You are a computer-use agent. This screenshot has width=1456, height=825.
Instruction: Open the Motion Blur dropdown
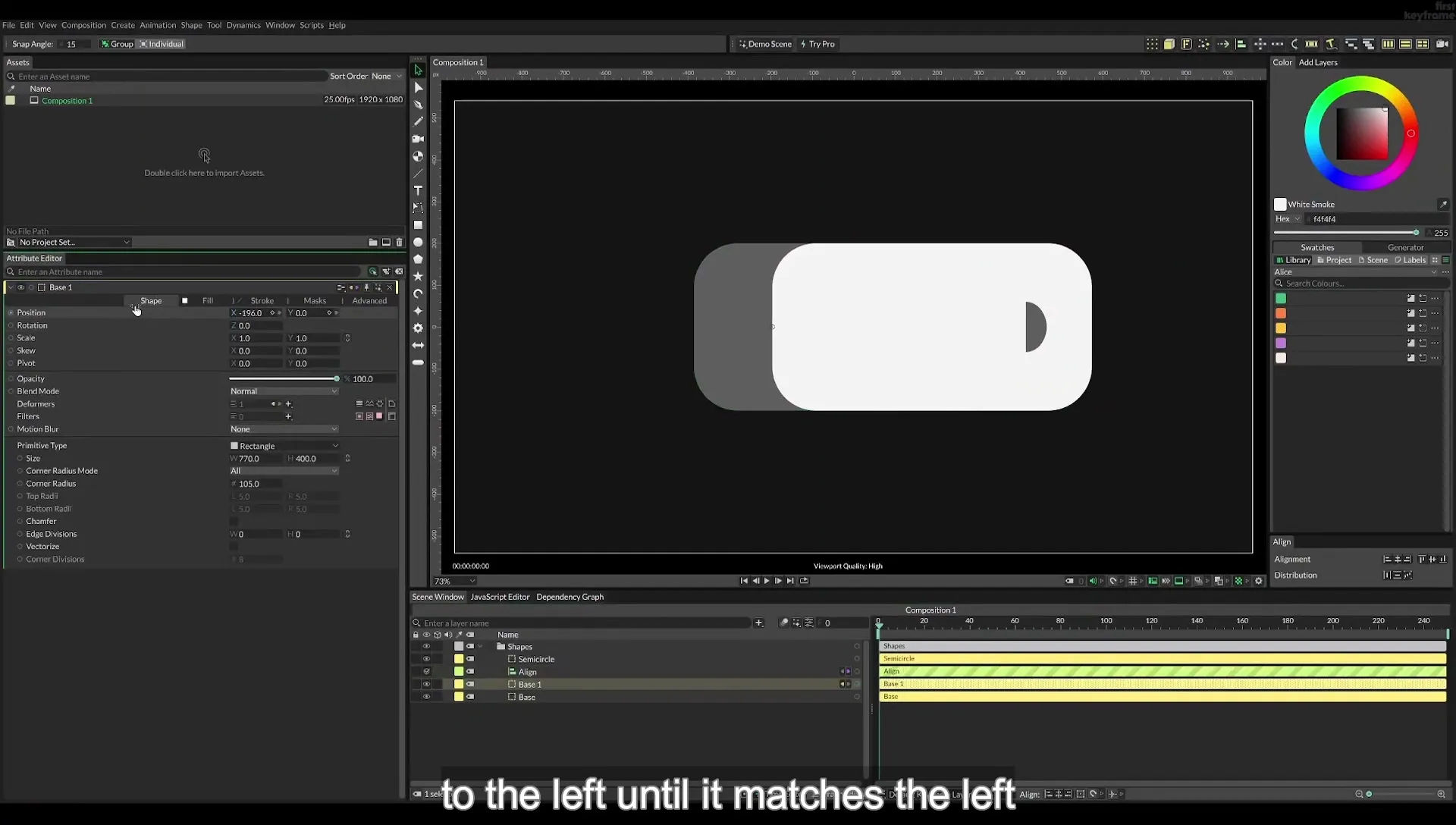pos(284,429)
